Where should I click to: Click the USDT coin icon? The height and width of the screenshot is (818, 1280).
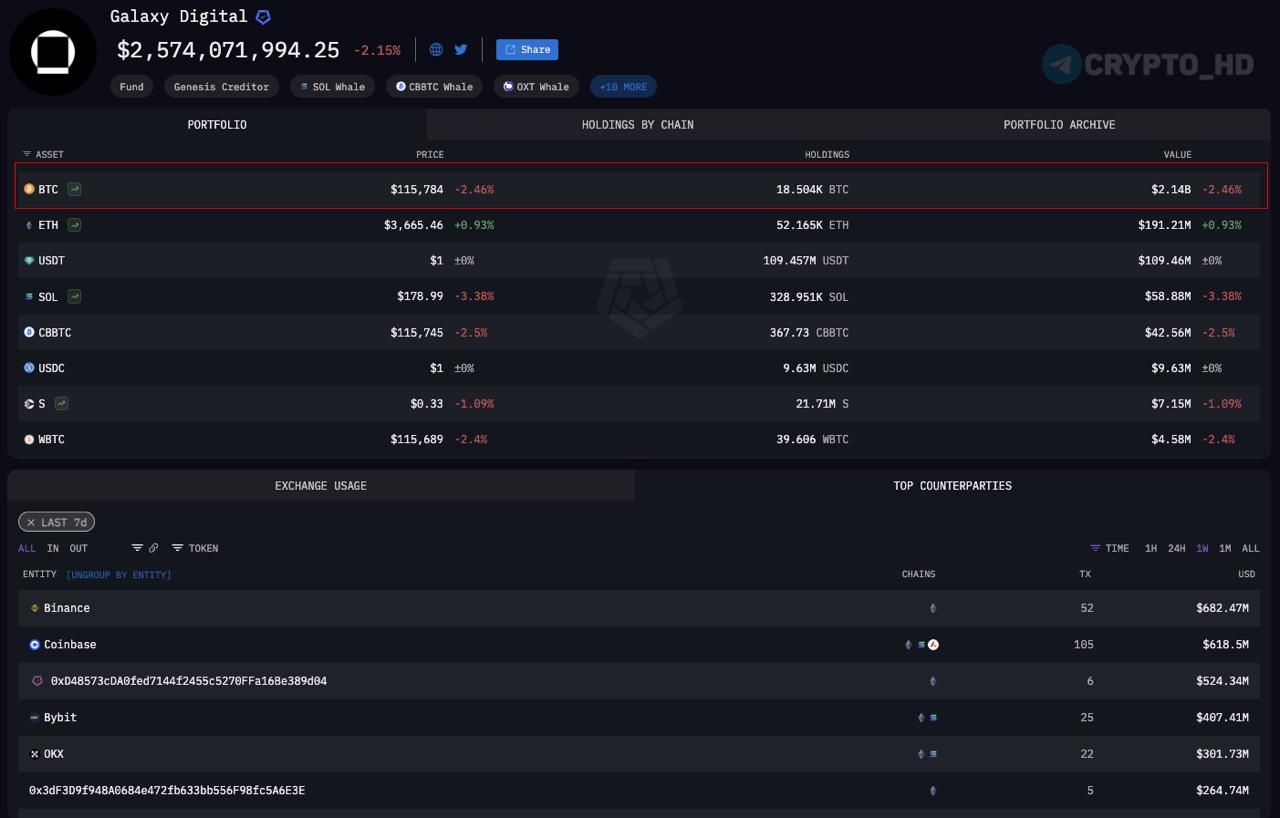point(29,261)
